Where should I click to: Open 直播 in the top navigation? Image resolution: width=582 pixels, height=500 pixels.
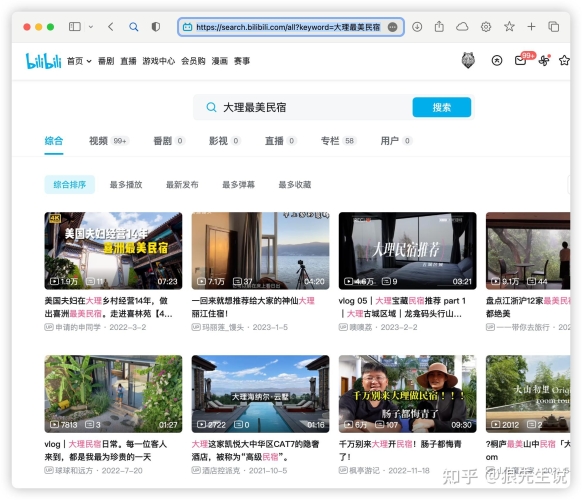[x=128, y=61]
